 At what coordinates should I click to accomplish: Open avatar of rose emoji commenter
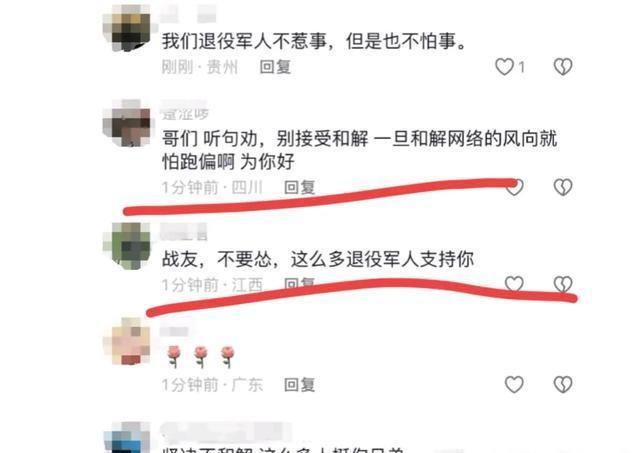click(127, 341)
